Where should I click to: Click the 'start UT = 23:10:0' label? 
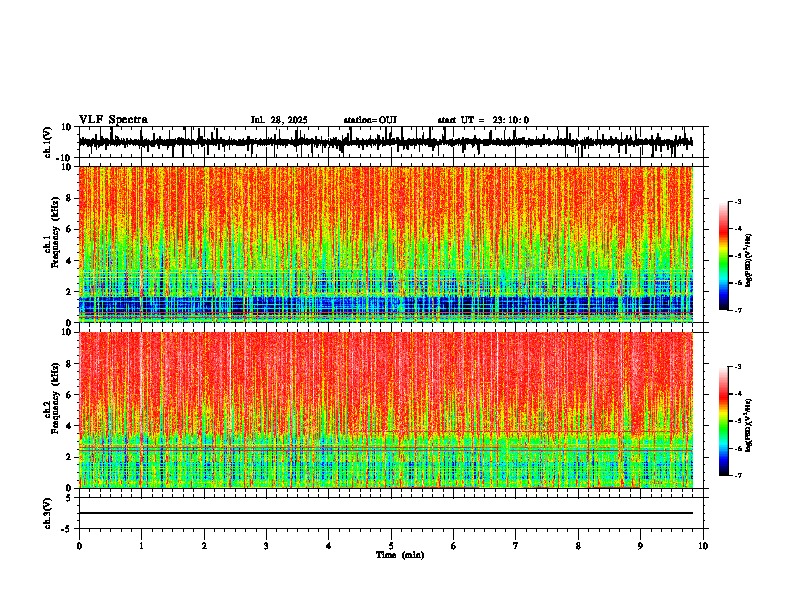(x=483, y=120)
